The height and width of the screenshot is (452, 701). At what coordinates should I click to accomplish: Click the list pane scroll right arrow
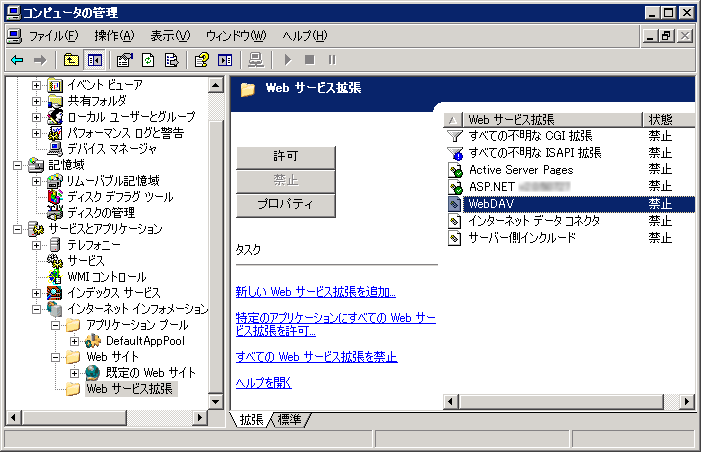tap(687, 401)
